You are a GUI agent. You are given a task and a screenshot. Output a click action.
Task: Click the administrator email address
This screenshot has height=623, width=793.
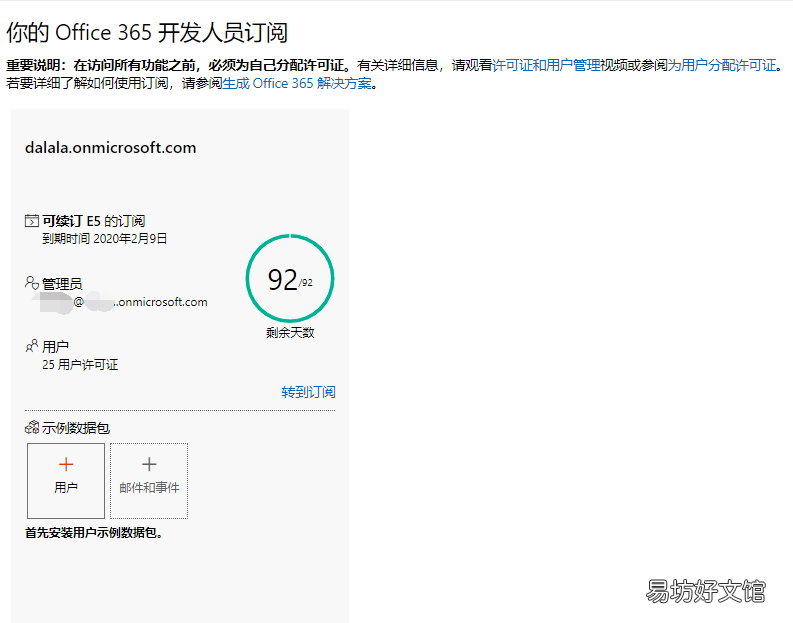(x=120, y=302)
